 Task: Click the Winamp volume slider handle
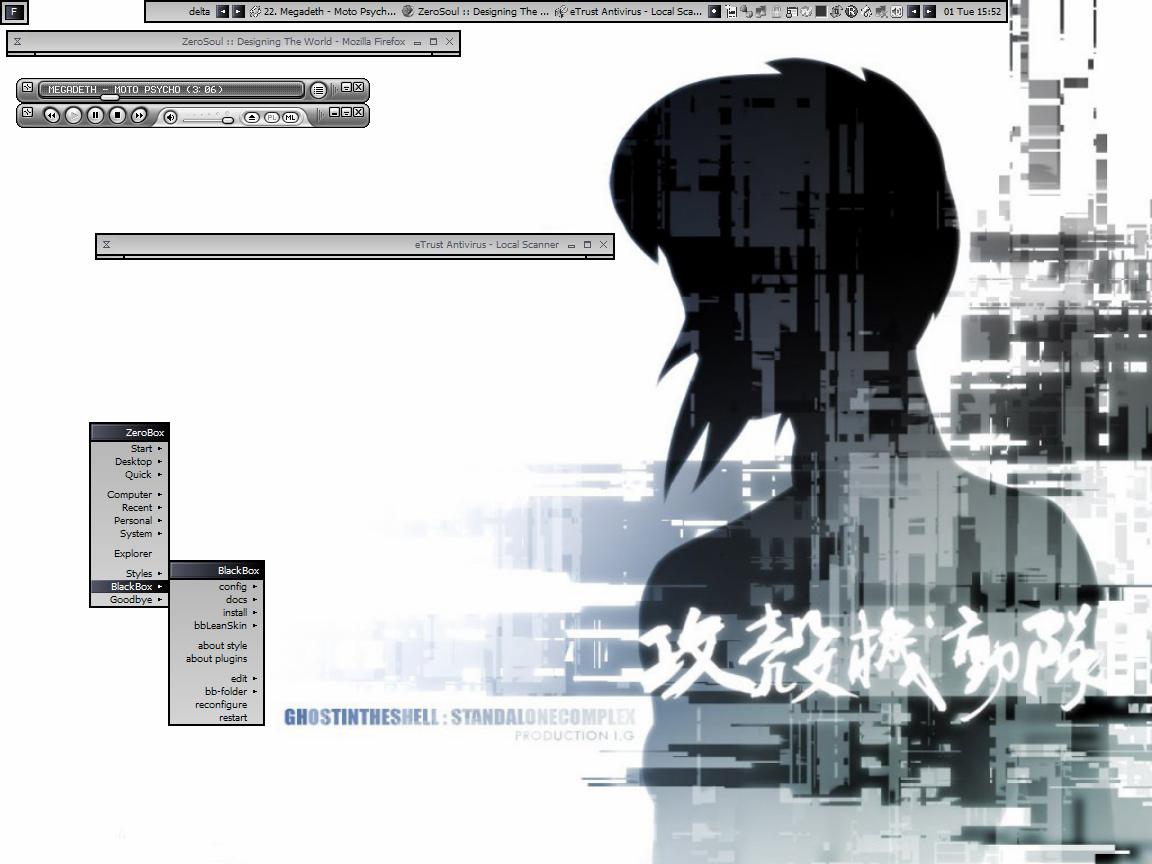(228, 120)
